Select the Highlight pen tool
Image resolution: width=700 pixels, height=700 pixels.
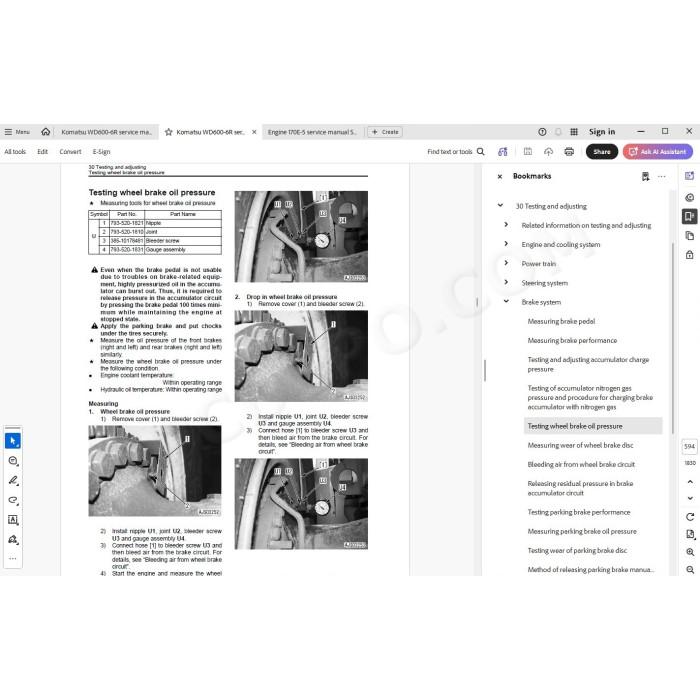(13, 480)
